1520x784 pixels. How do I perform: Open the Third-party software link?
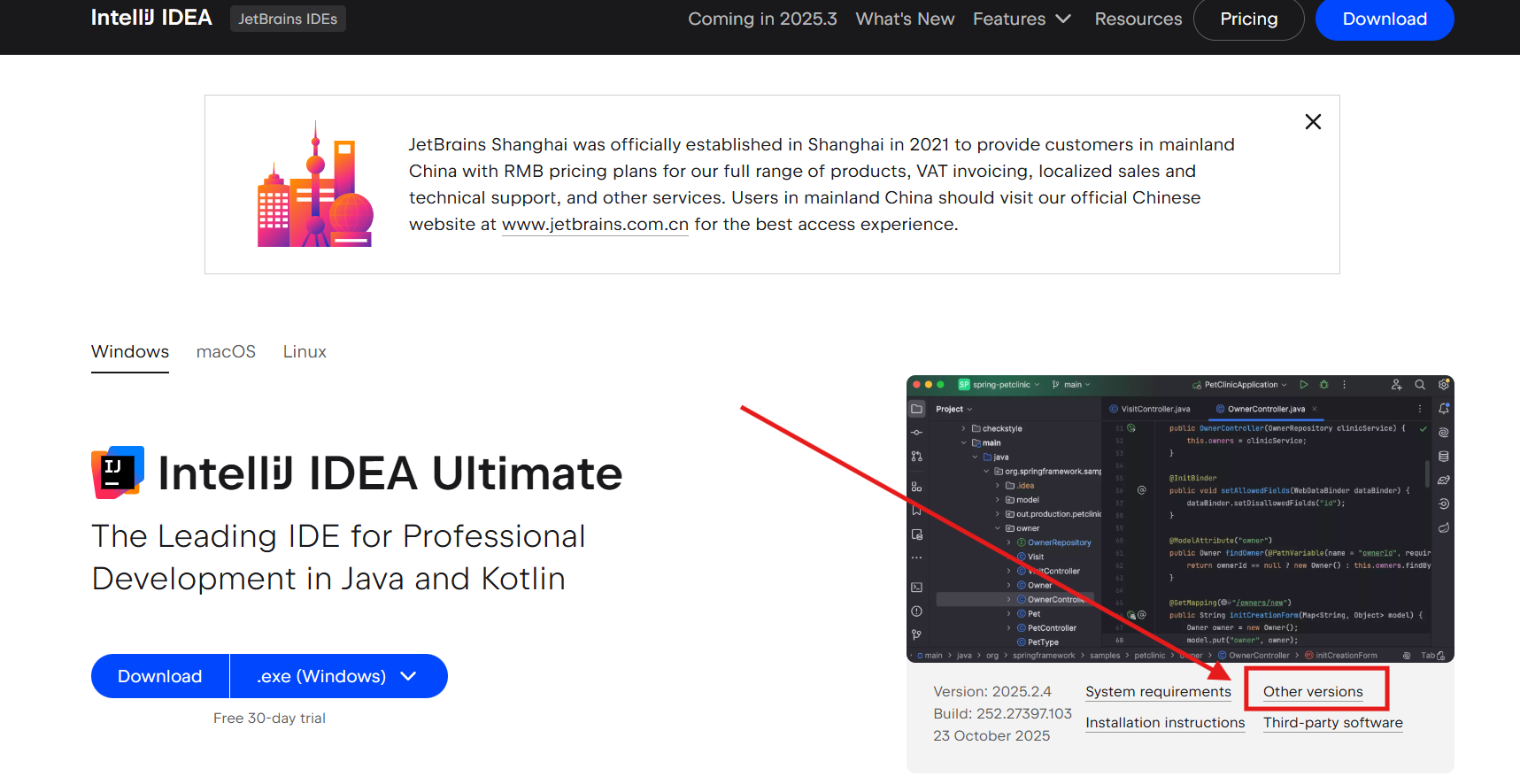point(1332,723)
